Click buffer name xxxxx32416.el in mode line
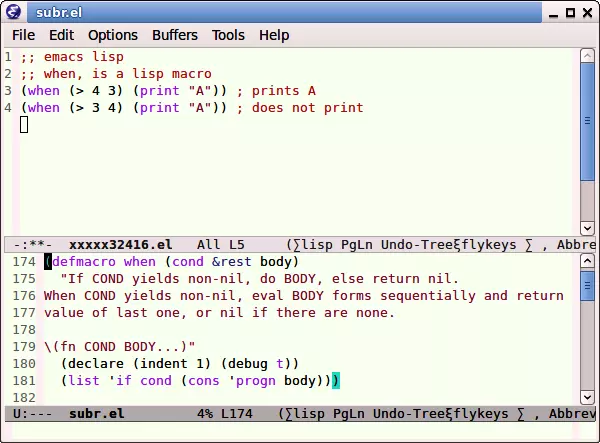Screen dimensions: 600x443 pyautogui.click(x=121, y=244)
